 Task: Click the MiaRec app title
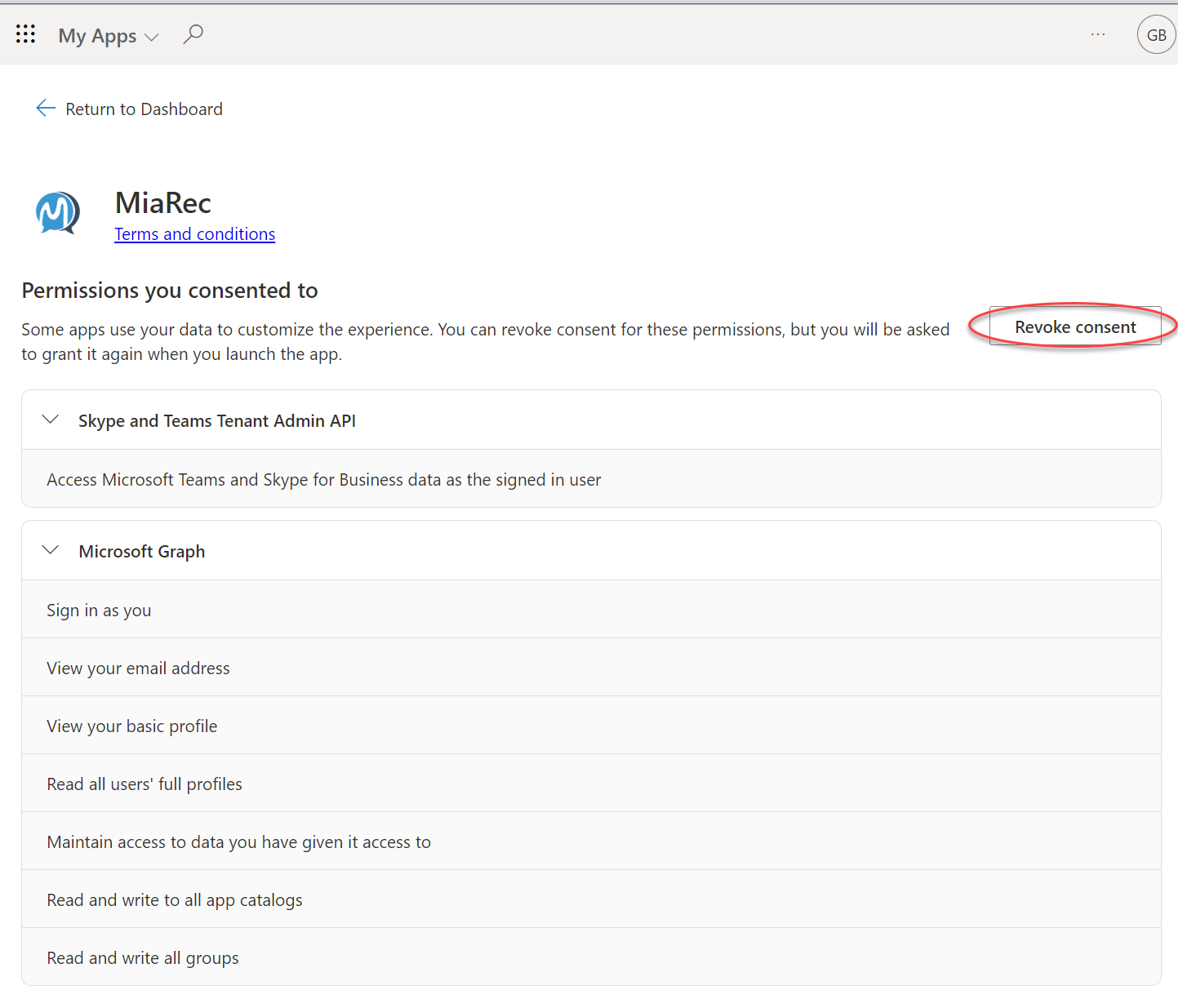pyautogui.click(x=163, y=202)
